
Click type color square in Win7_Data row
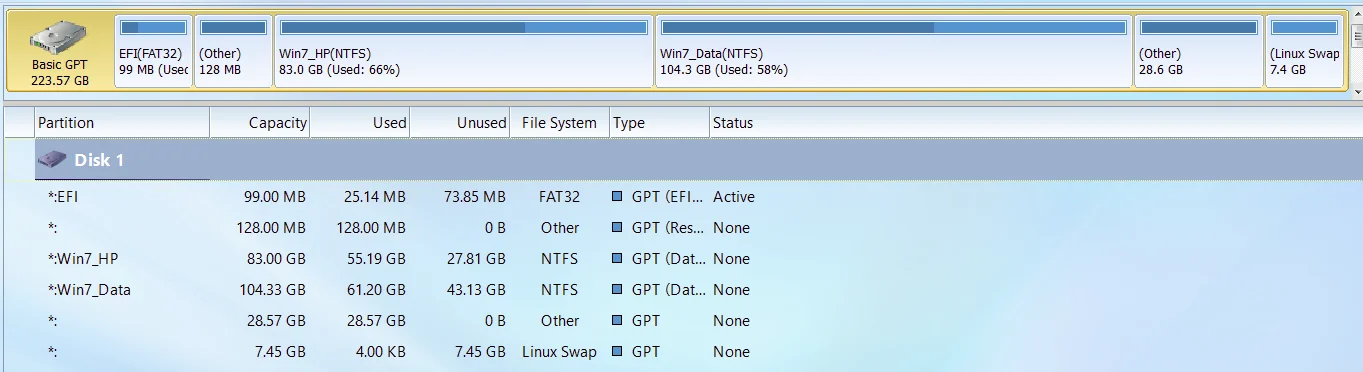point(617,290)
